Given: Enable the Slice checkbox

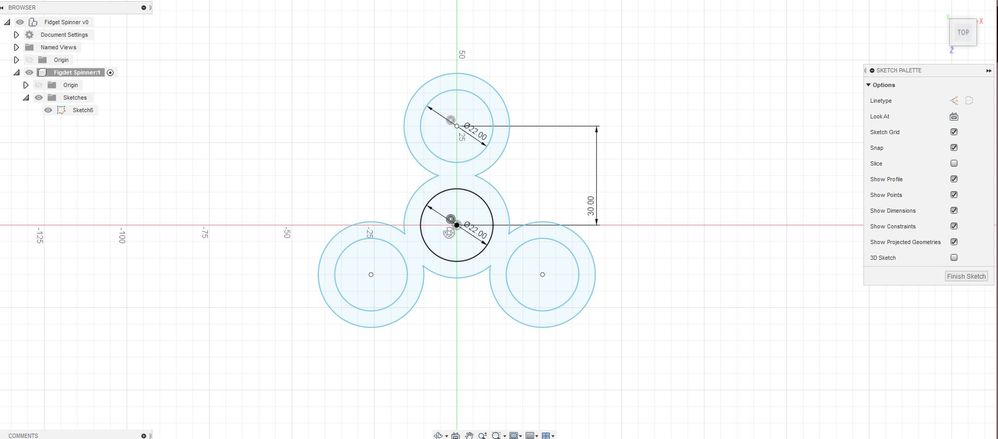Looking at the screenshot, I should click(x=953, y=164).
